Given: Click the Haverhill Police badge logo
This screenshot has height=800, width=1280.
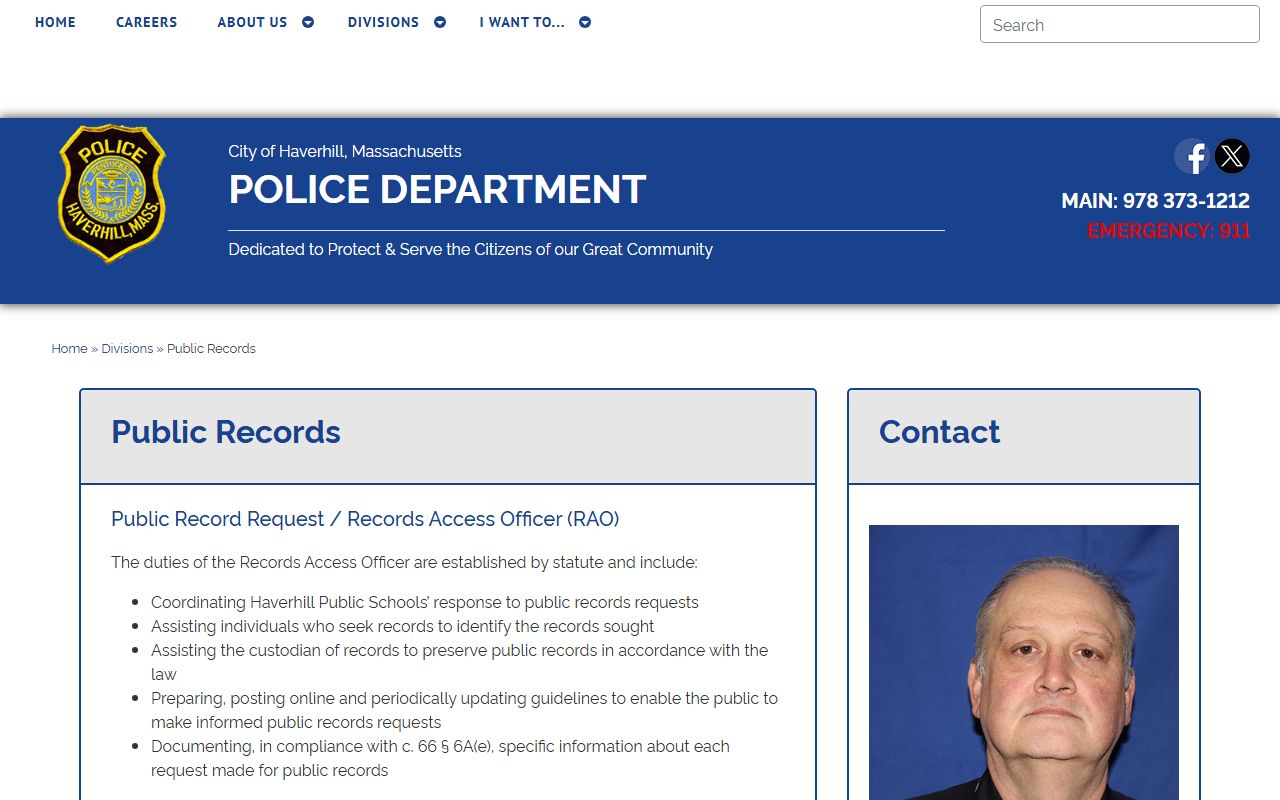Looking at the screenshot, I should [112, 194].
